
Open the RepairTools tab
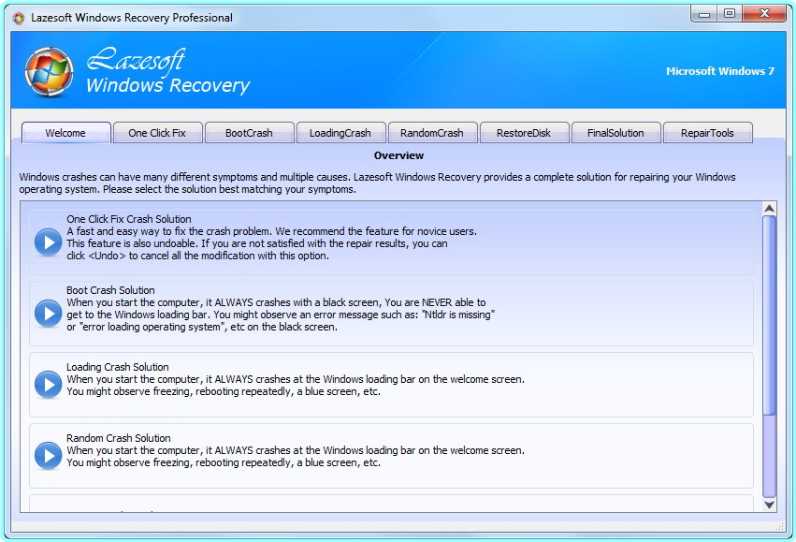(x=708, y=133)
